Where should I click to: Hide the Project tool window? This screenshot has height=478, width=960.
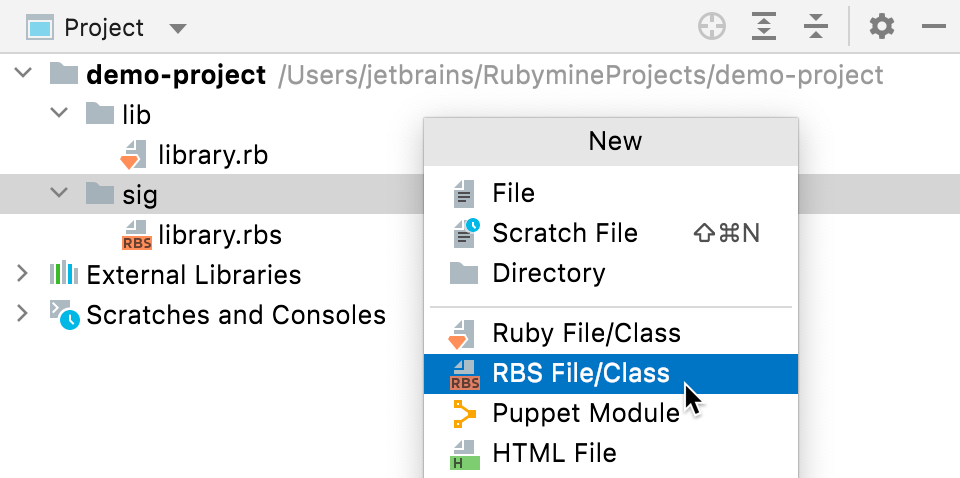coord(934,27)
